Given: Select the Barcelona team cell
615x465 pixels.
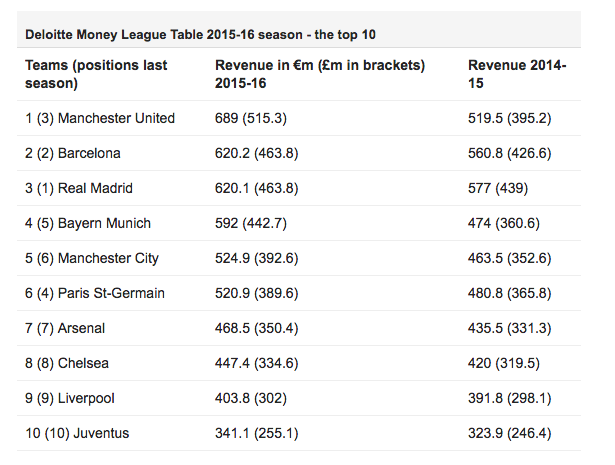Looking at the screenshot, I should [x=73, y=153].
